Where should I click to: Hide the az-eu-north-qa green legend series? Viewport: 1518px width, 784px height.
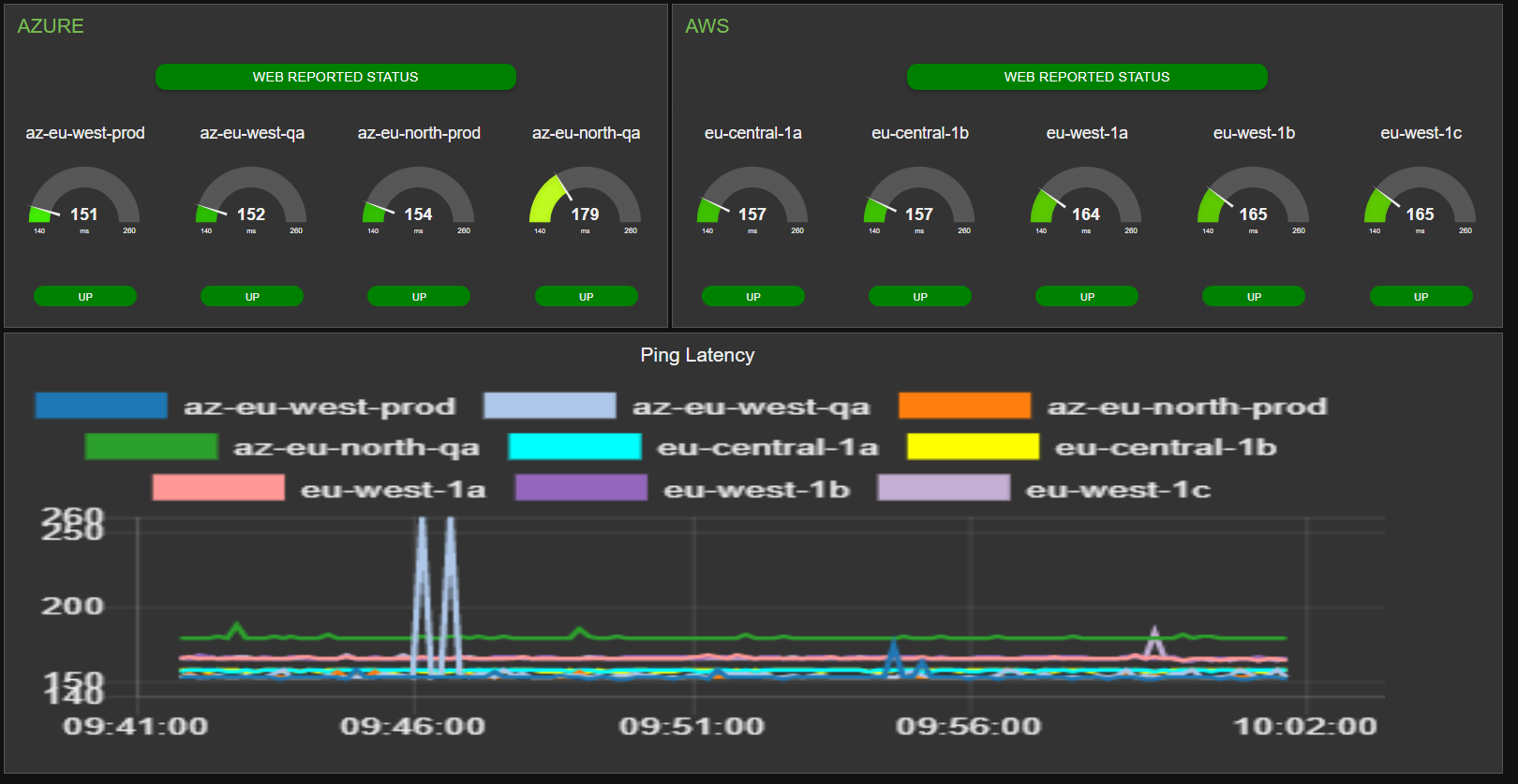tap(282, 447)
